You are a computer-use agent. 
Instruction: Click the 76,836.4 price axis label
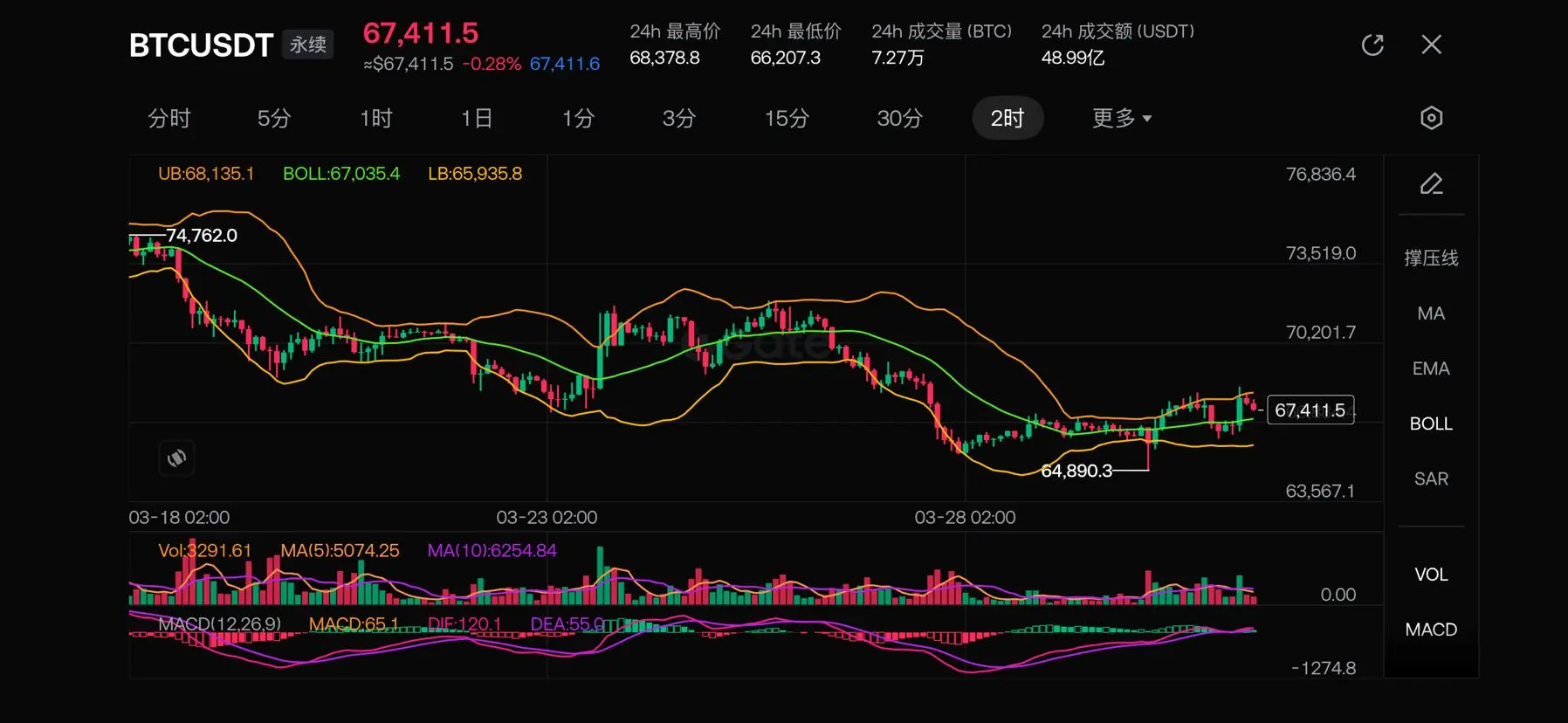pos(1321,175)
